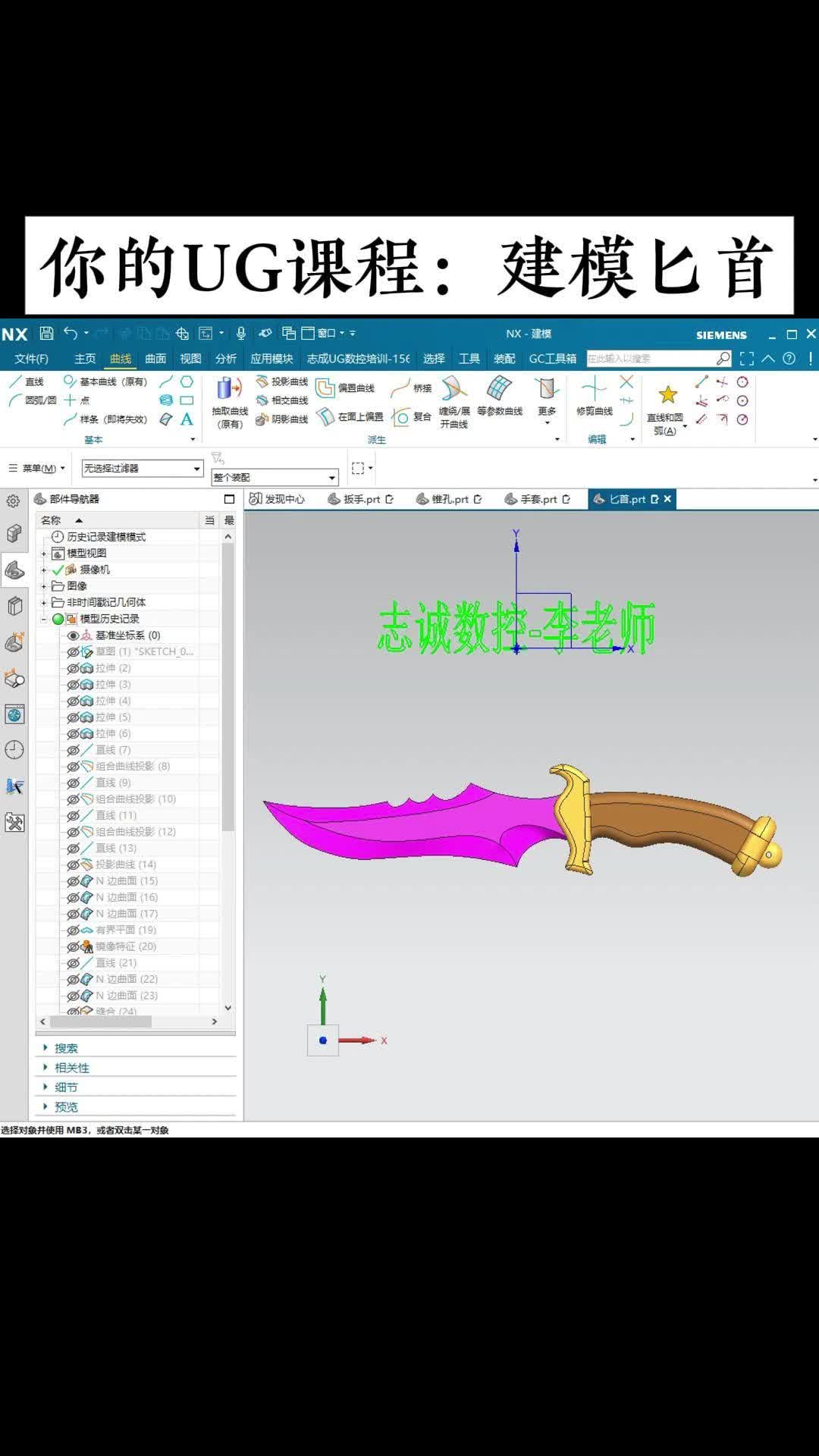Select 在面上偏置 tool
The width and height of the screenshot is (819, 1456).
click(x=350, y=416)
